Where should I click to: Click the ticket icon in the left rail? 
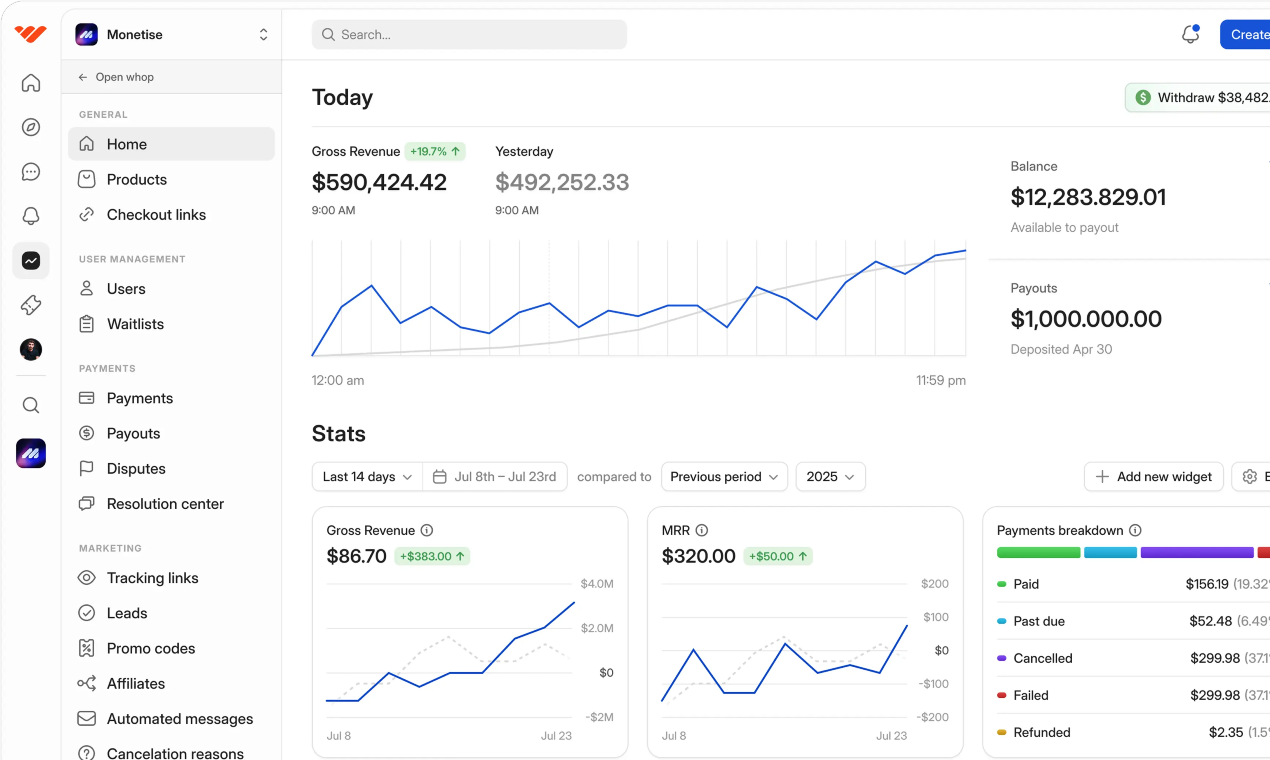click(x=30, y=305)
